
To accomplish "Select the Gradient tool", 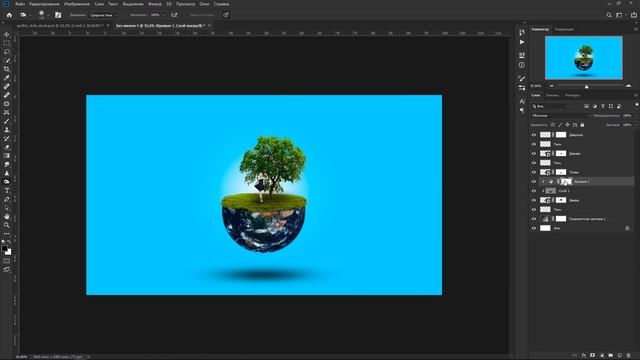I will click(x=7, y=156).
